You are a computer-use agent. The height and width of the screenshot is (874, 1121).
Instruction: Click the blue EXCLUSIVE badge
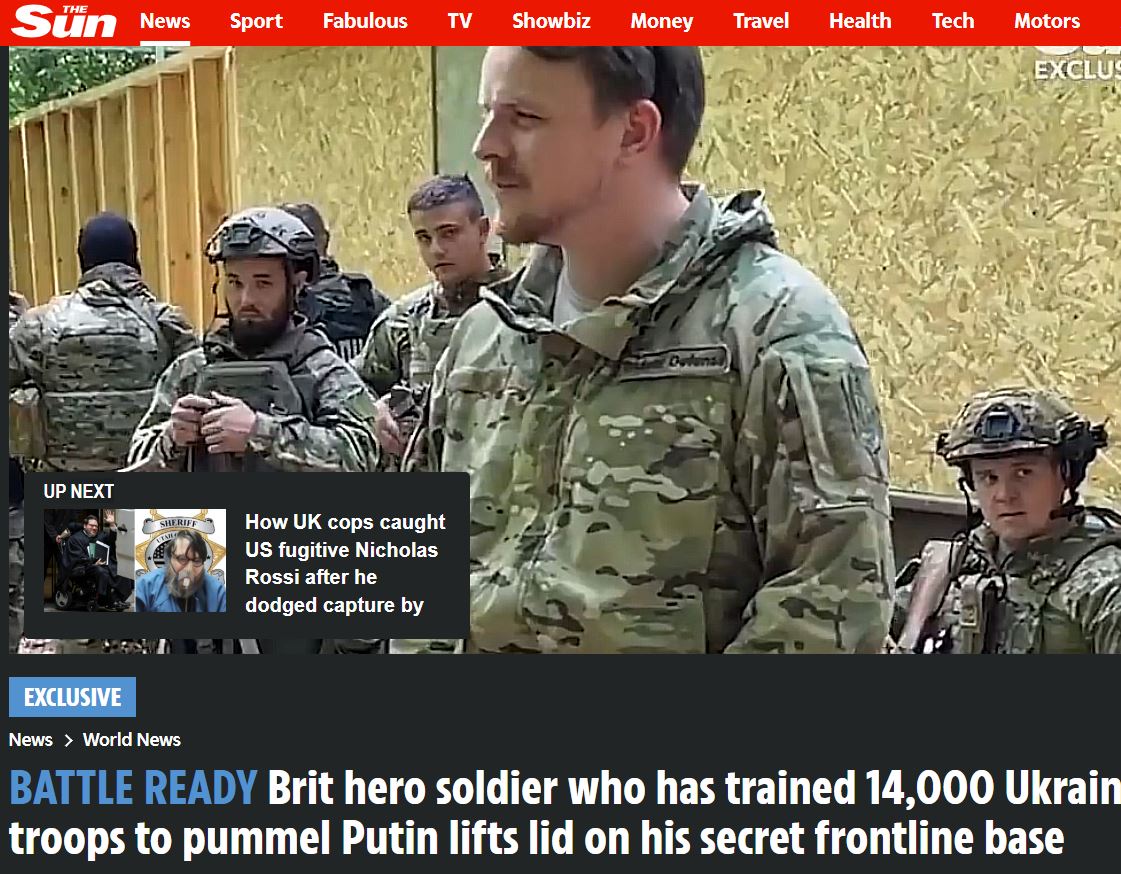[72, 697]
